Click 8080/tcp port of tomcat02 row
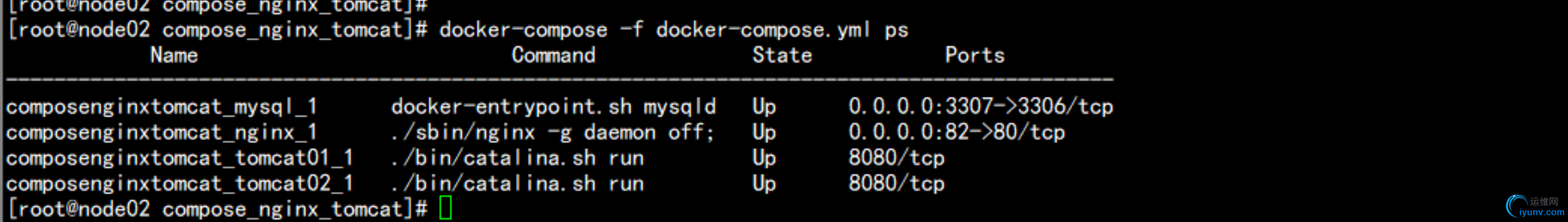 click(x=897, y=183)
